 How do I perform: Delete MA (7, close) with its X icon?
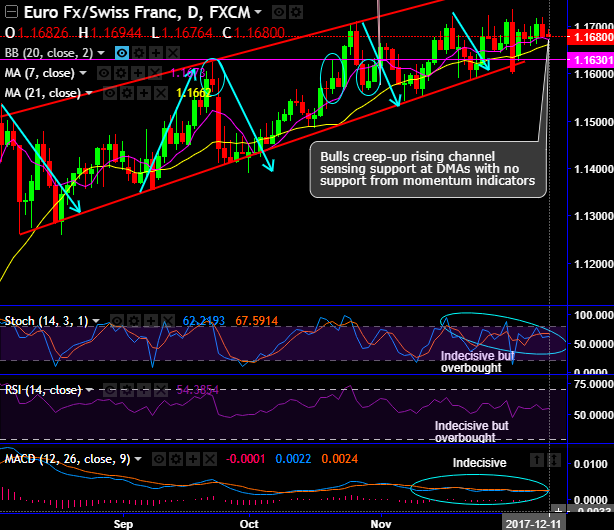click(155, 73)
